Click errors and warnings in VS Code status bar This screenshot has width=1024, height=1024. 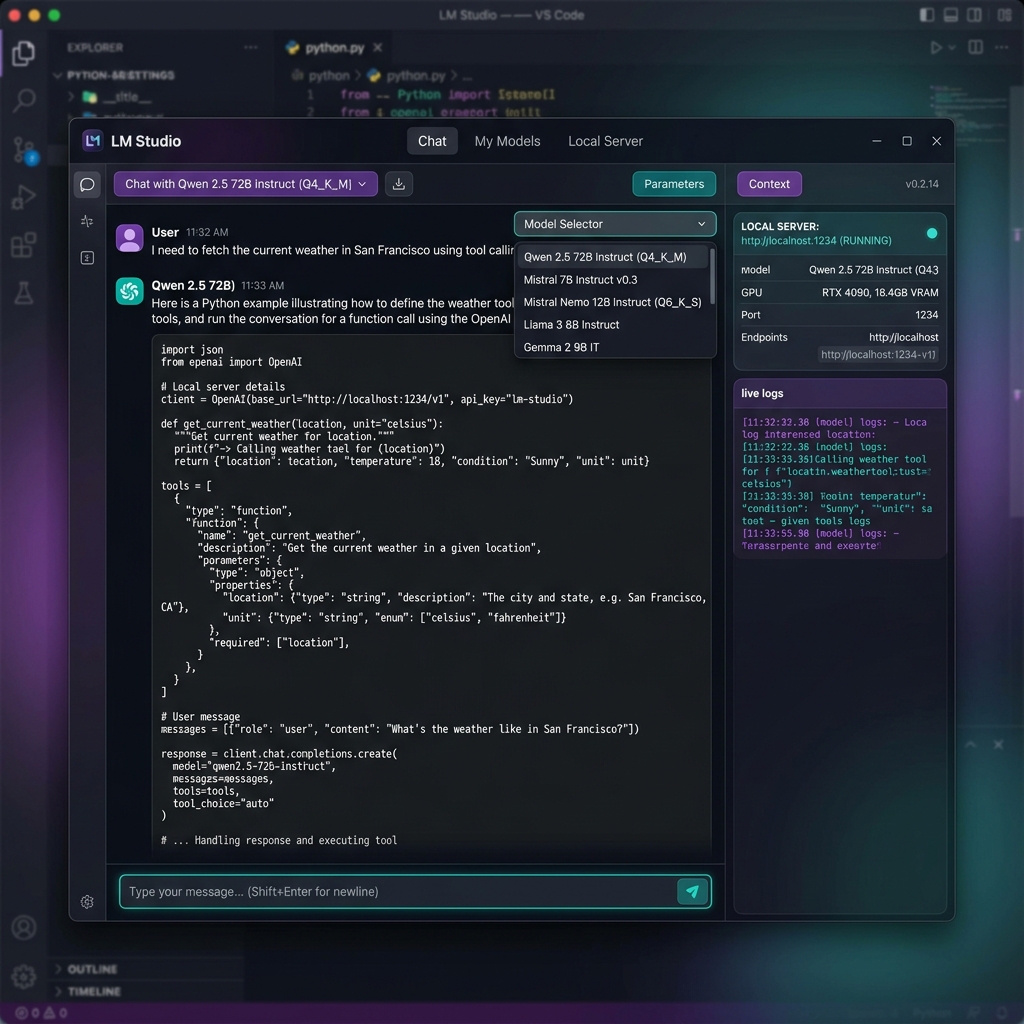tap(42, 1013)
